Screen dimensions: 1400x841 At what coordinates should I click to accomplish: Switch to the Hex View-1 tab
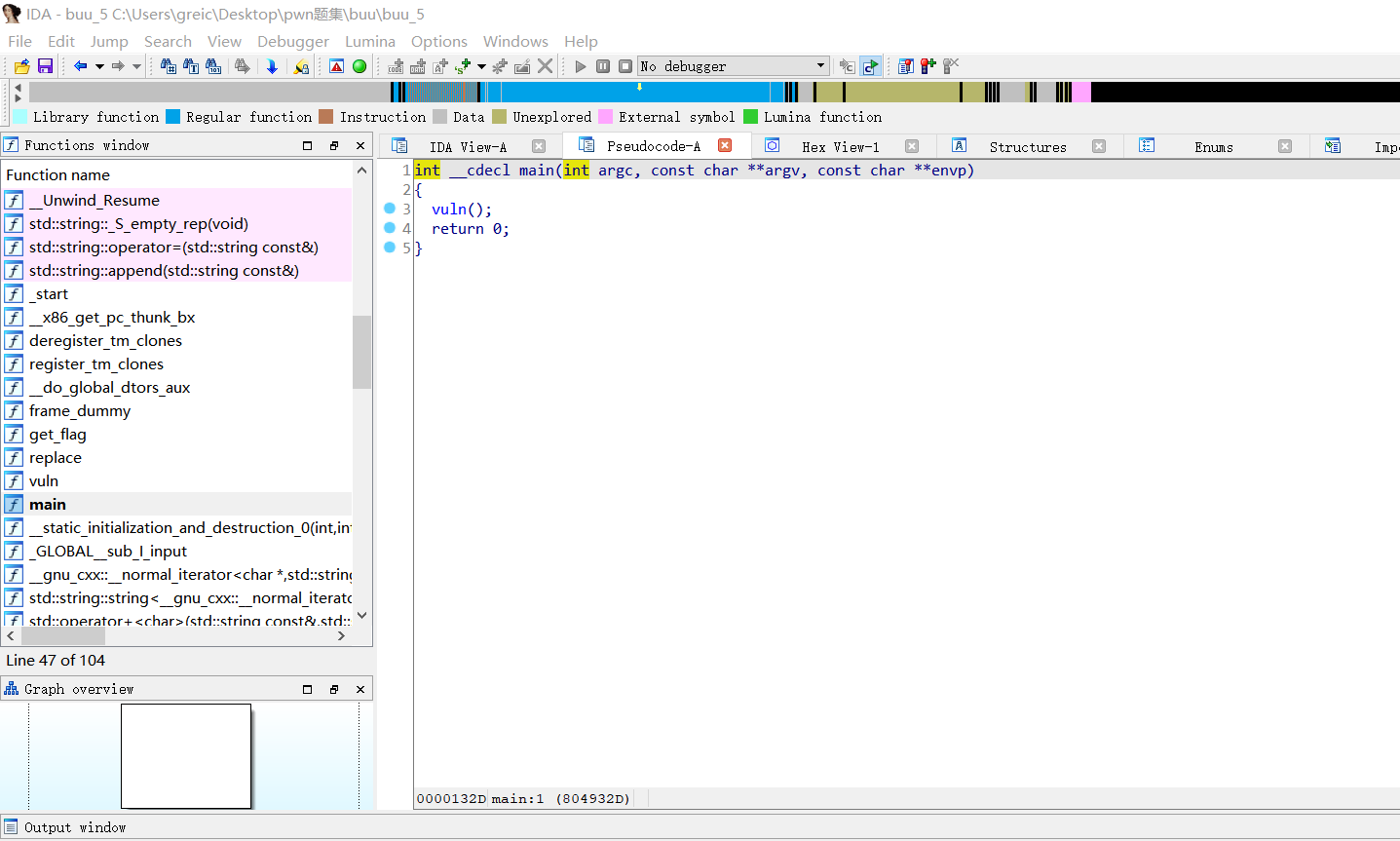[x=840, y=147]
